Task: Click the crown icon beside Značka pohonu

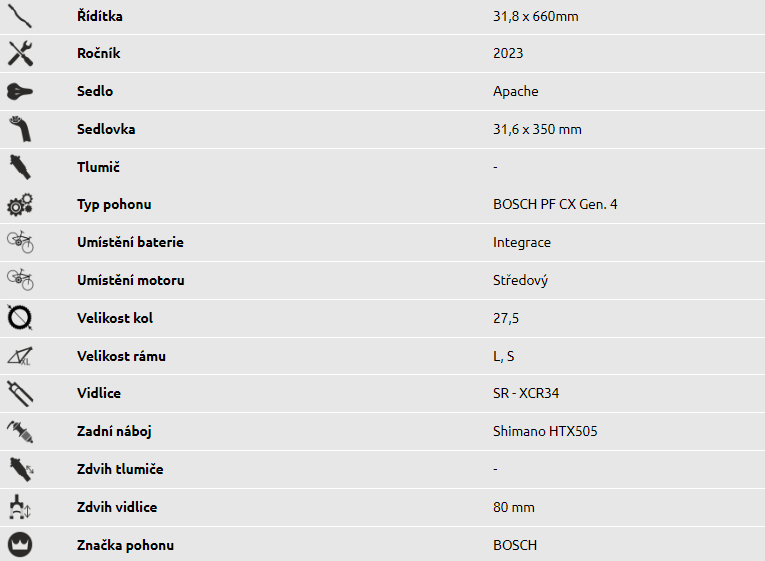Action: 20,544
